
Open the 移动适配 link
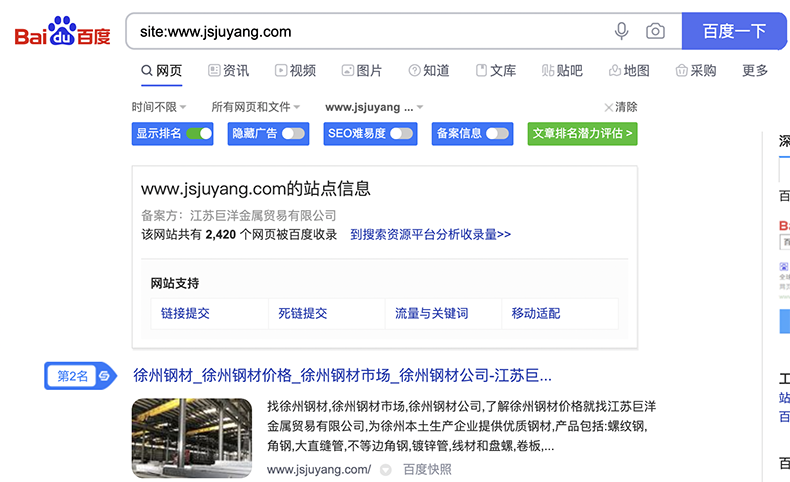536,313
